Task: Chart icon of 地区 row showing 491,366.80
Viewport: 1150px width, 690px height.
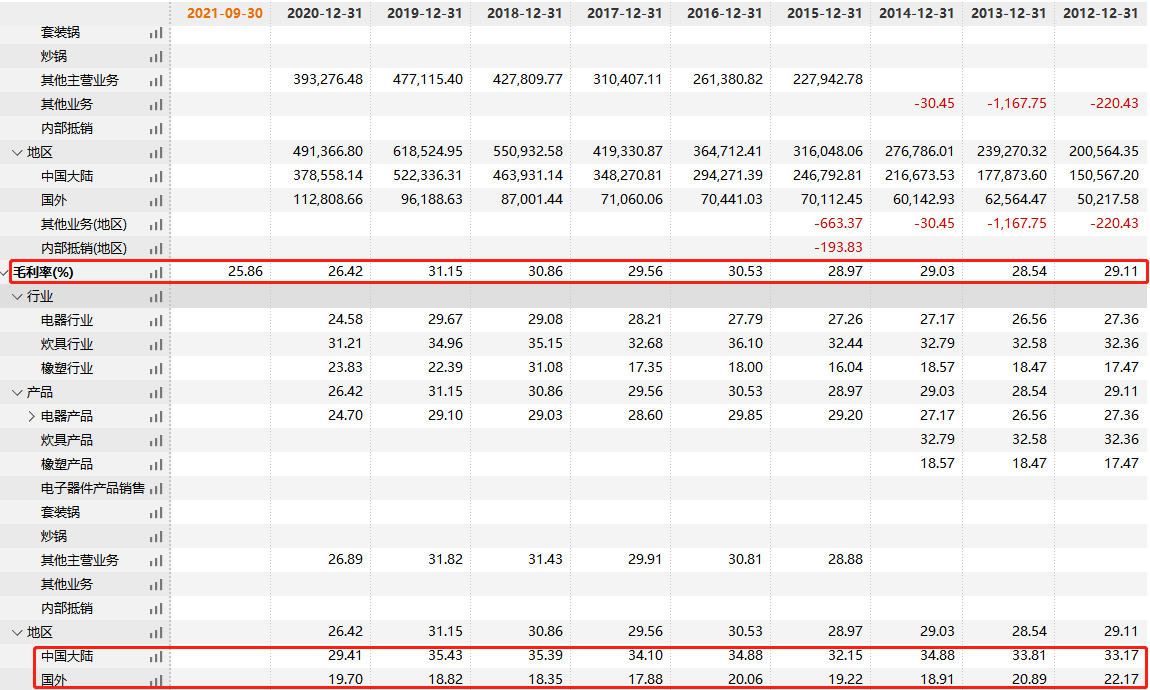Action: tap(156, 153)
